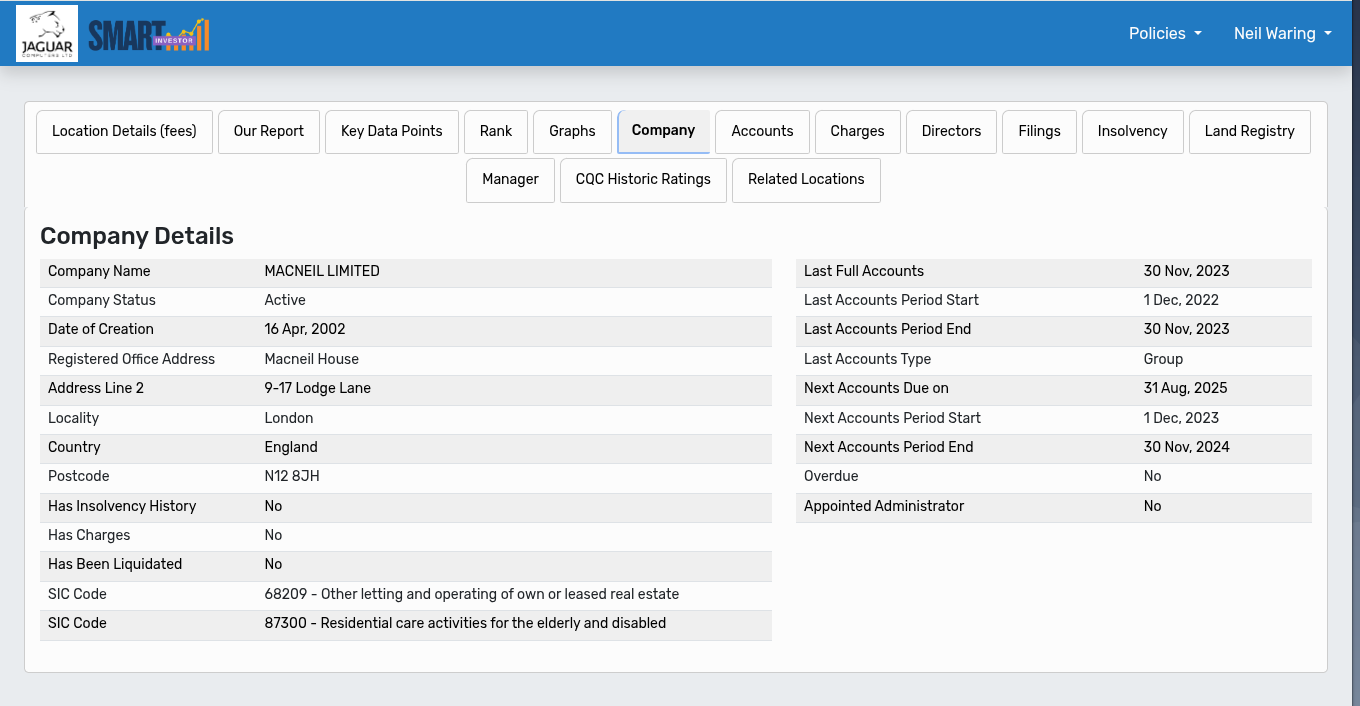Click the Smart Investor logo

pyautogui.click(x=148, y=33)
